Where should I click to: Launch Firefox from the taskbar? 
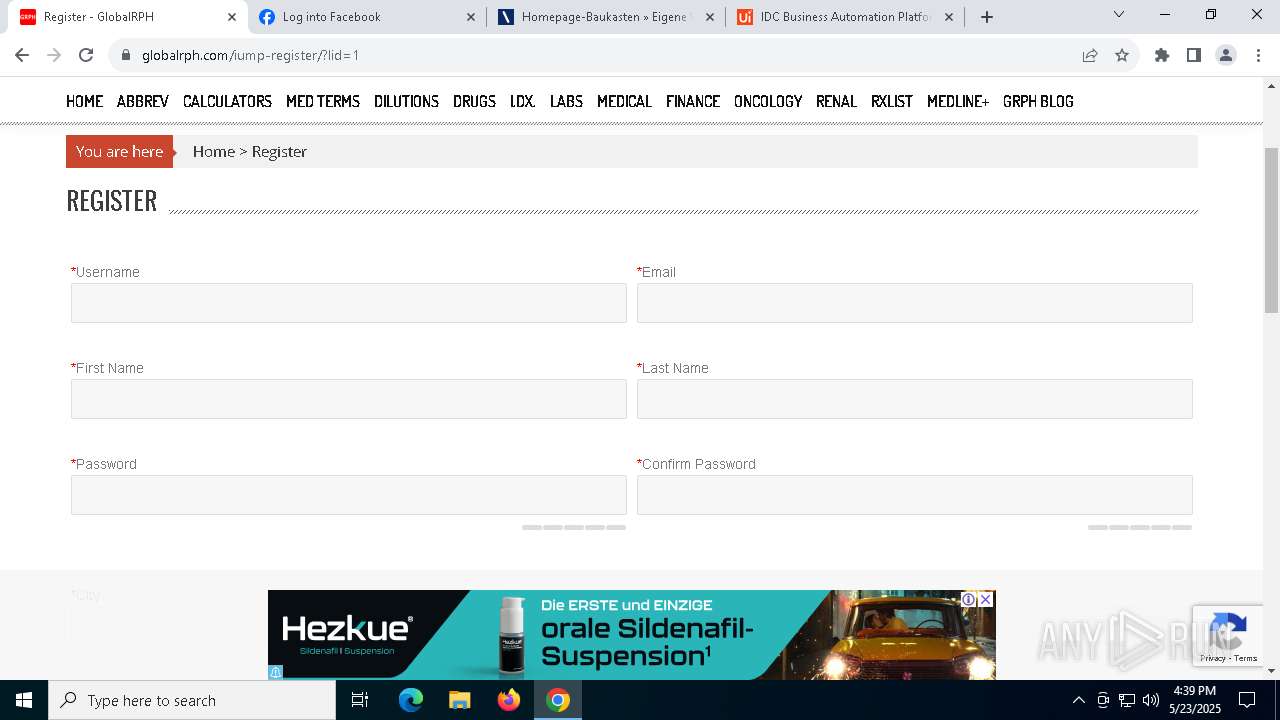(509, 700)
